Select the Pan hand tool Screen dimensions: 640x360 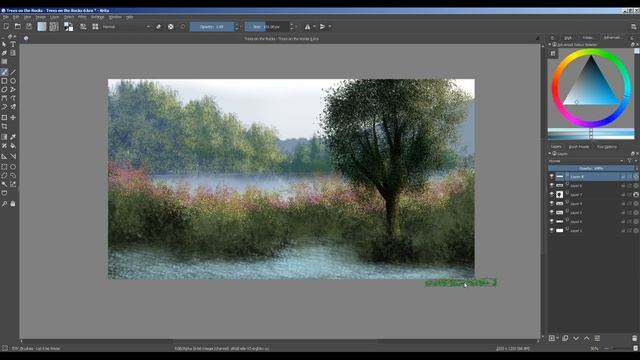point(13,203)
